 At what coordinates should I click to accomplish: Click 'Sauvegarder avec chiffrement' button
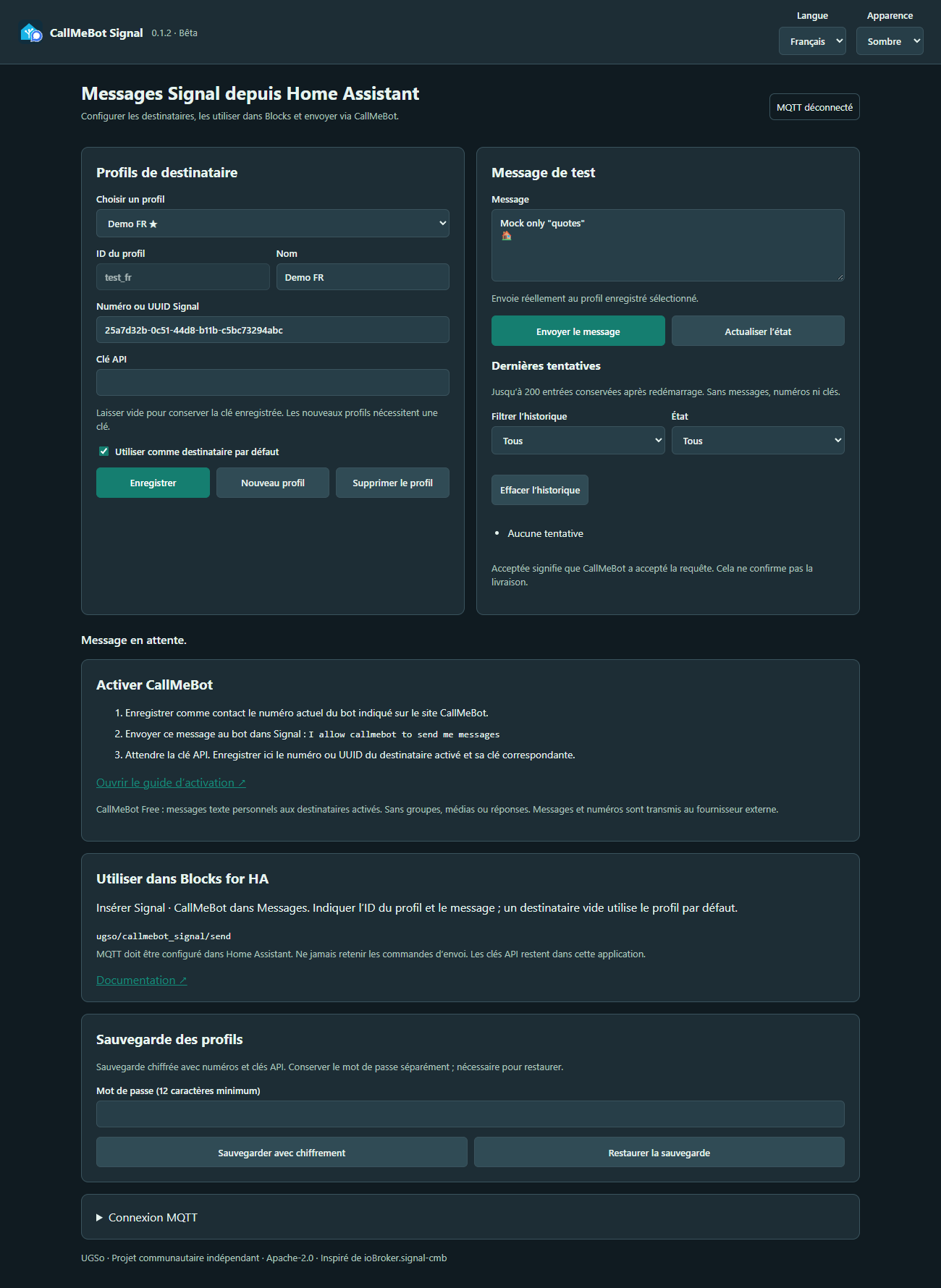282,1153
